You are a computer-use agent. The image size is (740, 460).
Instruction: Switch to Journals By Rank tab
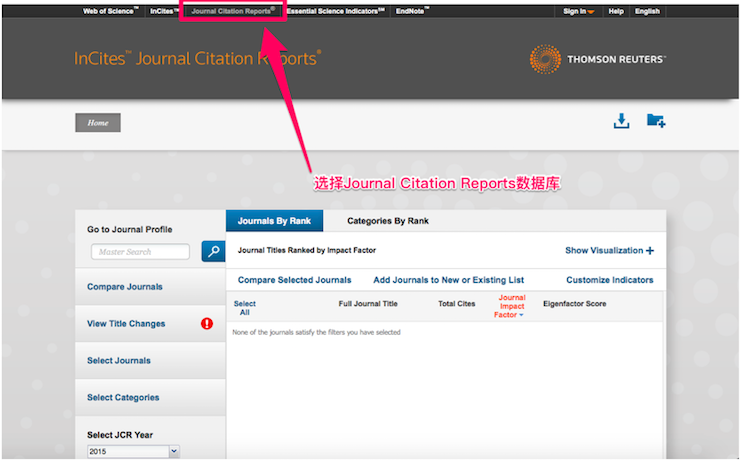click(x=274, y=221)
